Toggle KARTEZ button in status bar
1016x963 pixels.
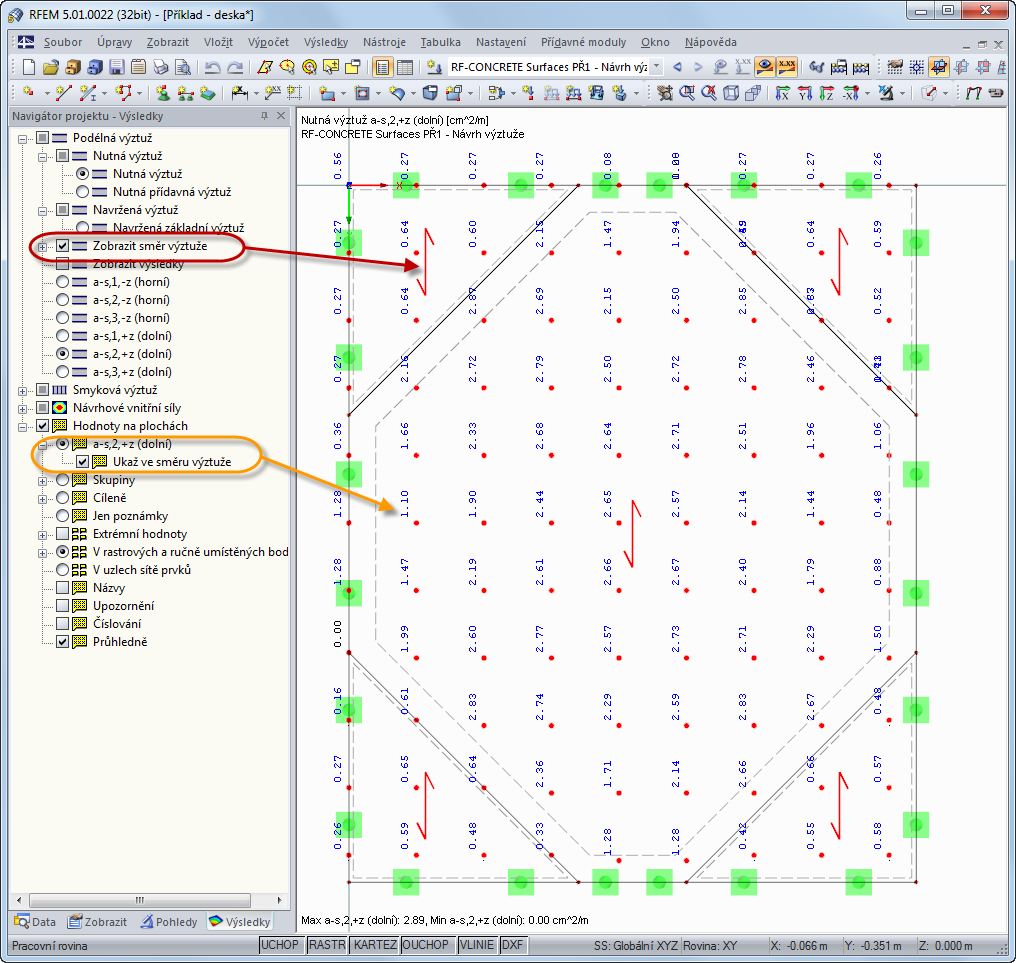point(375,945)
